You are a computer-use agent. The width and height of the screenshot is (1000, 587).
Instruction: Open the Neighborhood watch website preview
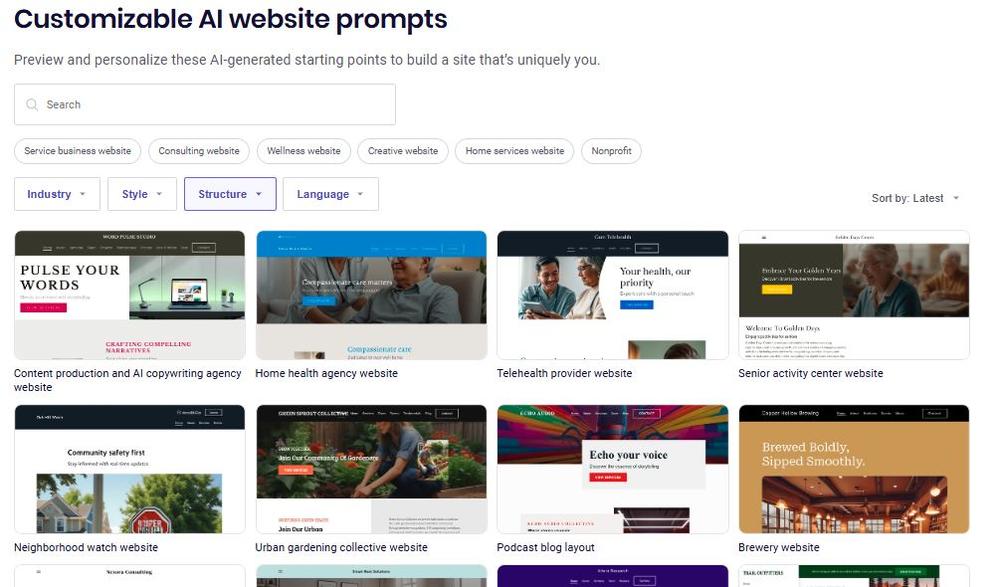(129, 469)
